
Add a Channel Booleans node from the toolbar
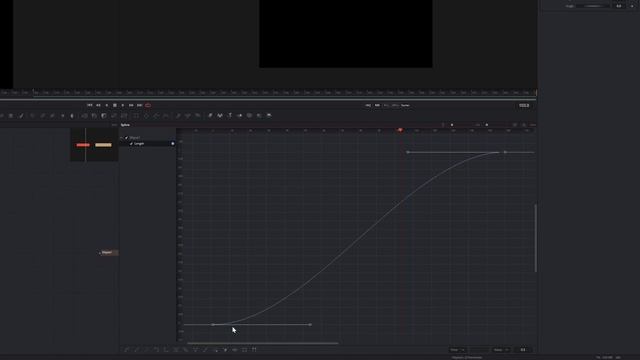coord(94,116)
